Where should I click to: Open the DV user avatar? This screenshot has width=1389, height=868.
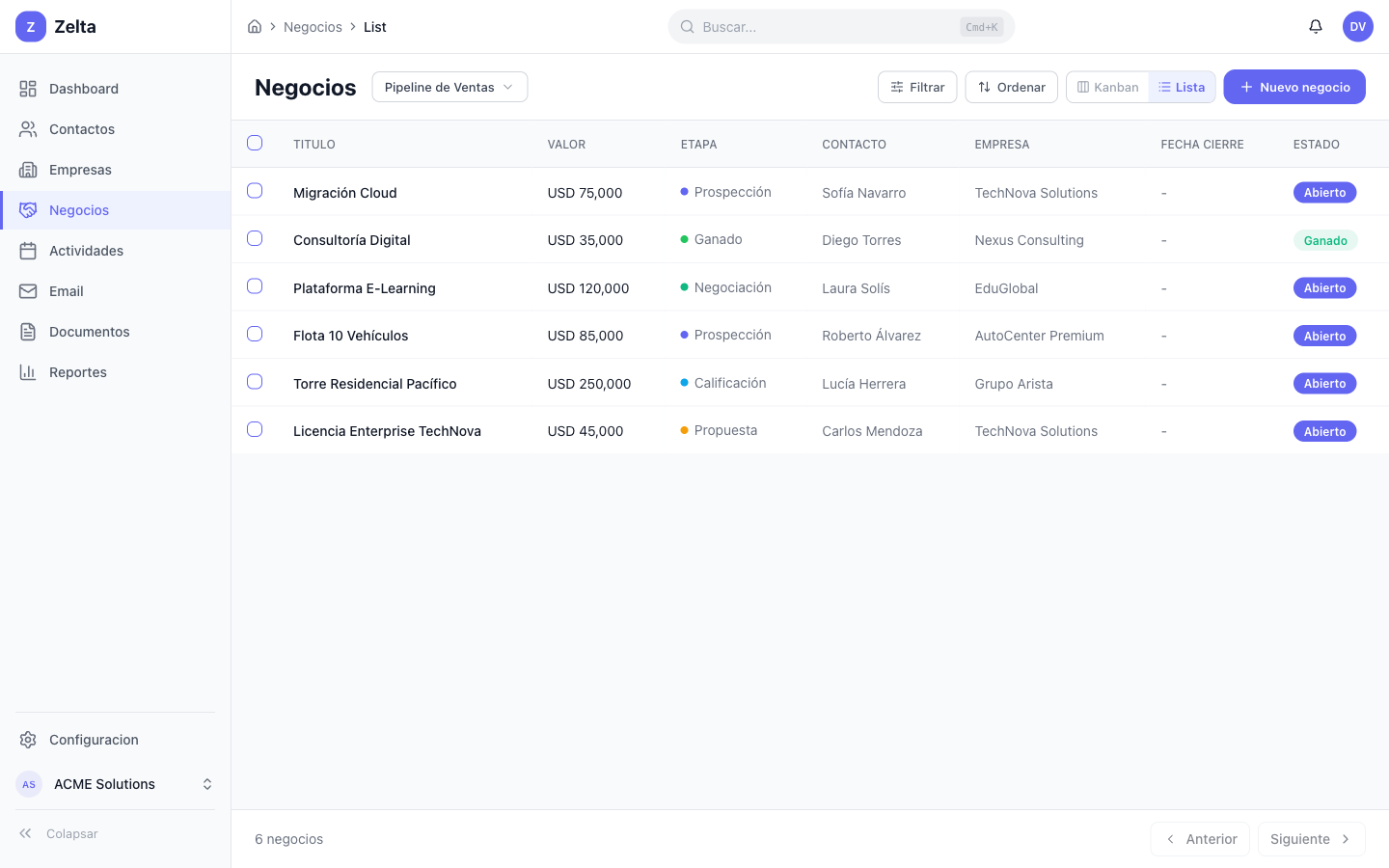1357,27
